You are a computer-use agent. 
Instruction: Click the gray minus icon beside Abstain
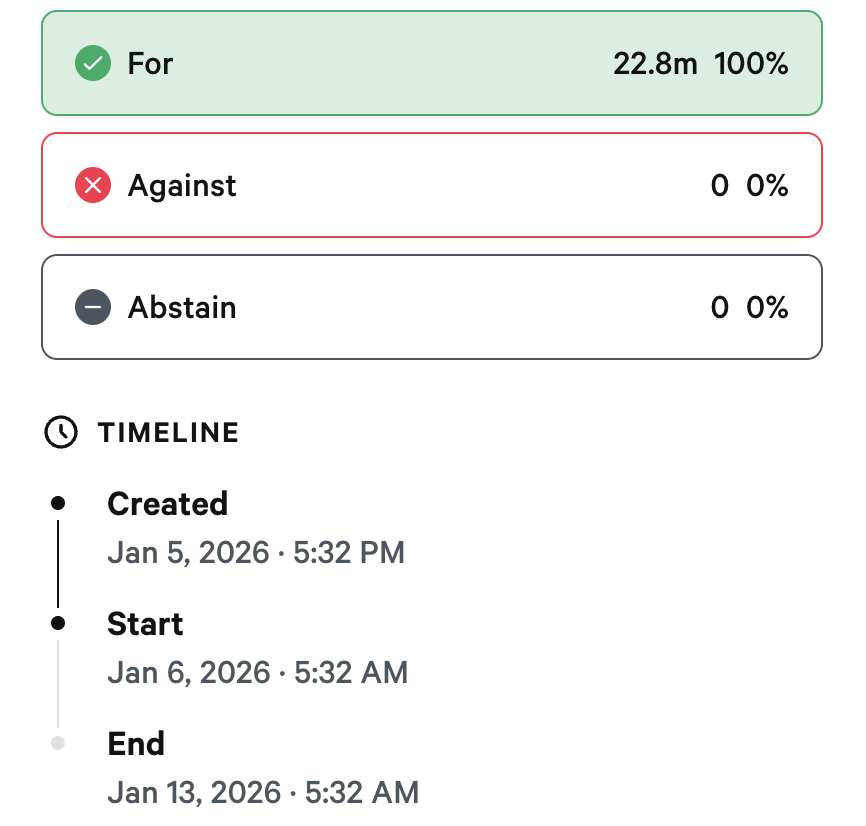pyautogui.click(x=93, y=307)
